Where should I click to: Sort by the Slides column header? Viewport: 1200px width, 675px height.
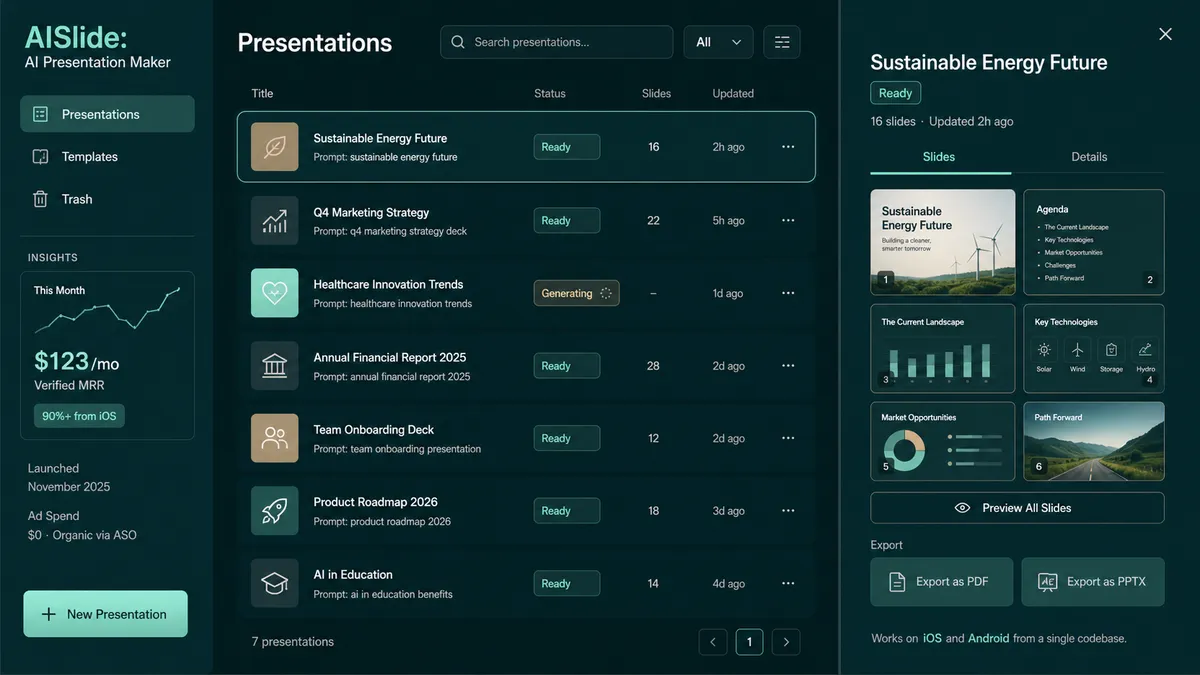[x=656, y=93]
